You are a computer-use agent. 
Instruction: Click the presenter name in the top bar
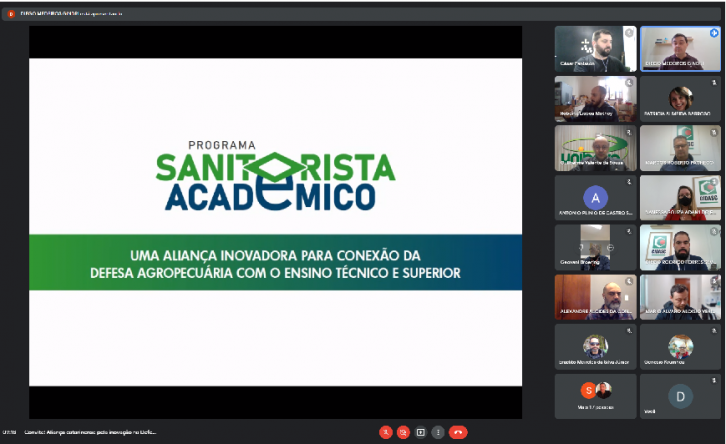point(50,14)
